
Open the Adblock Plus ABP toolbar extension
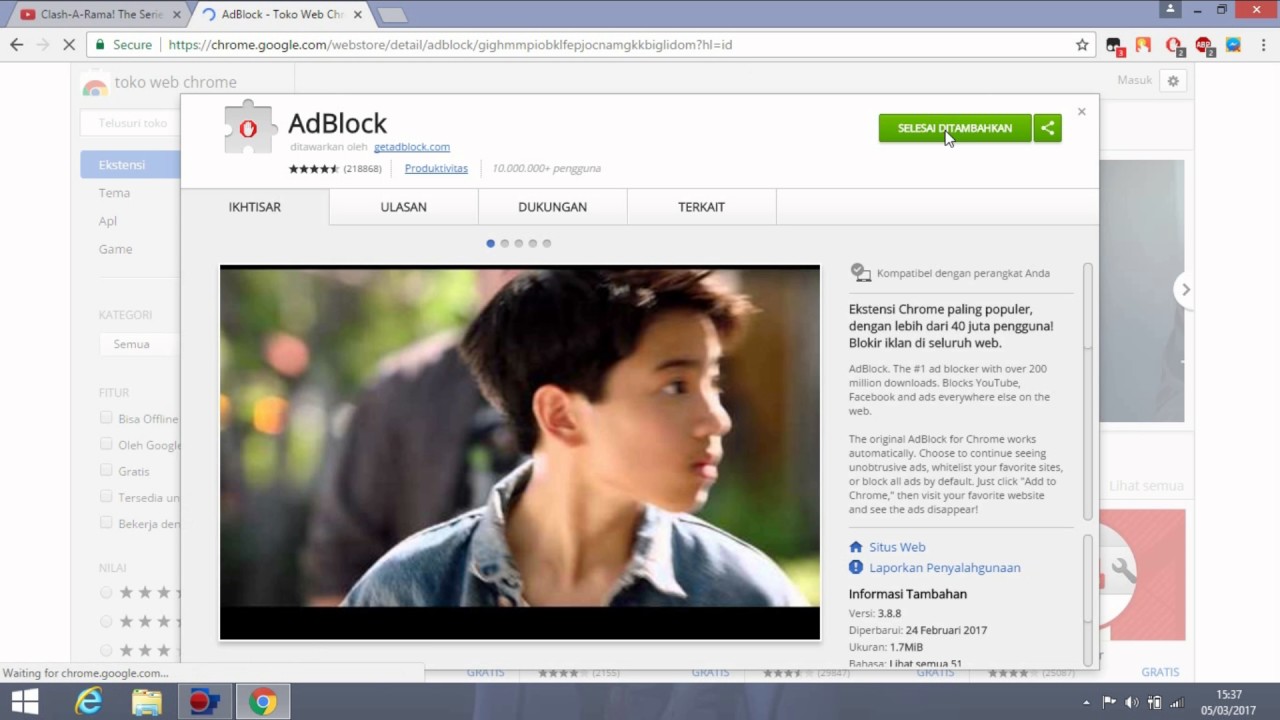point(1203,45)
